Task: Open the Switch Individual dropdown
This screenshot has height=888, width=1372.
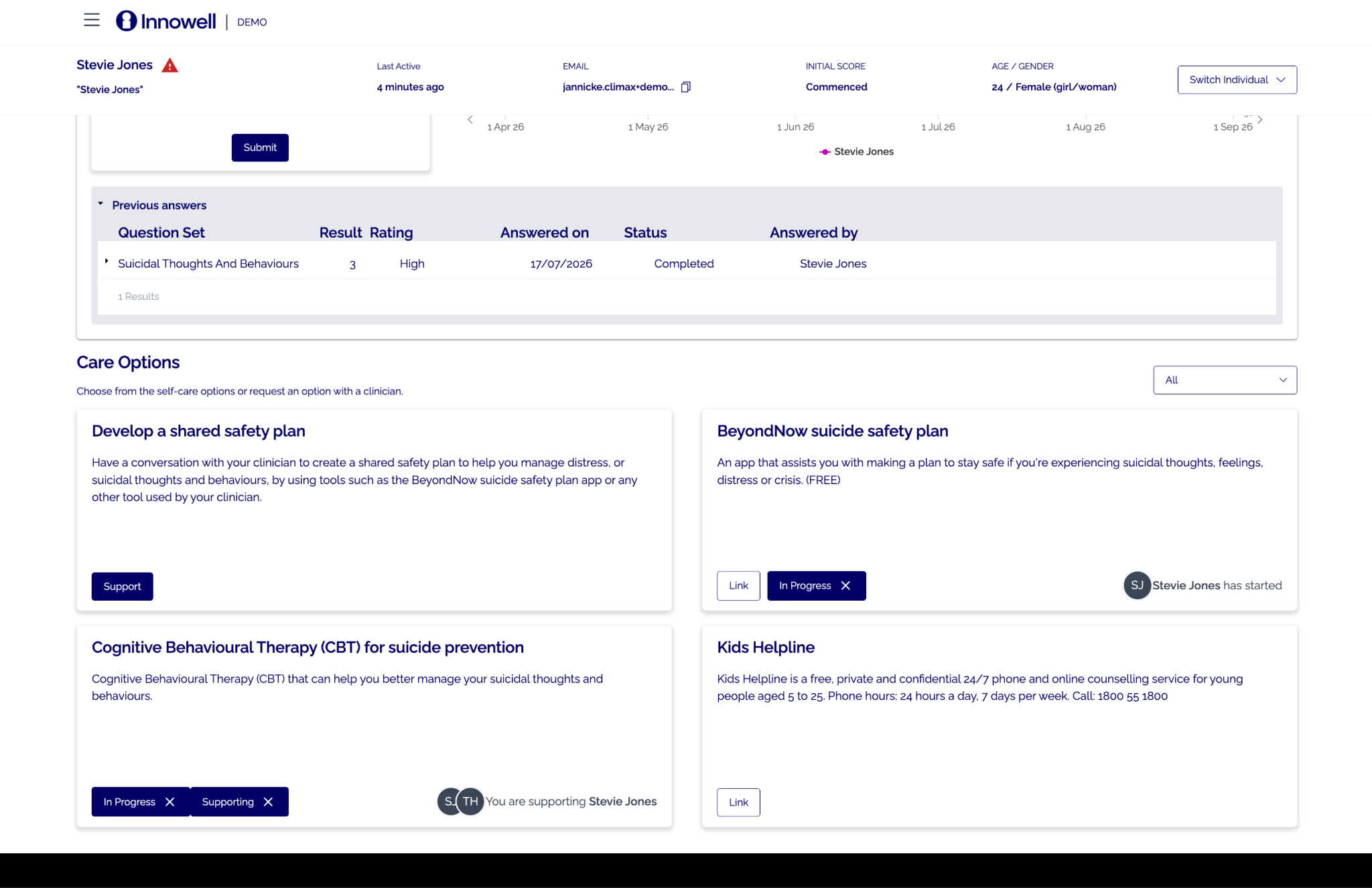Action: click(x=1237, y=80)
